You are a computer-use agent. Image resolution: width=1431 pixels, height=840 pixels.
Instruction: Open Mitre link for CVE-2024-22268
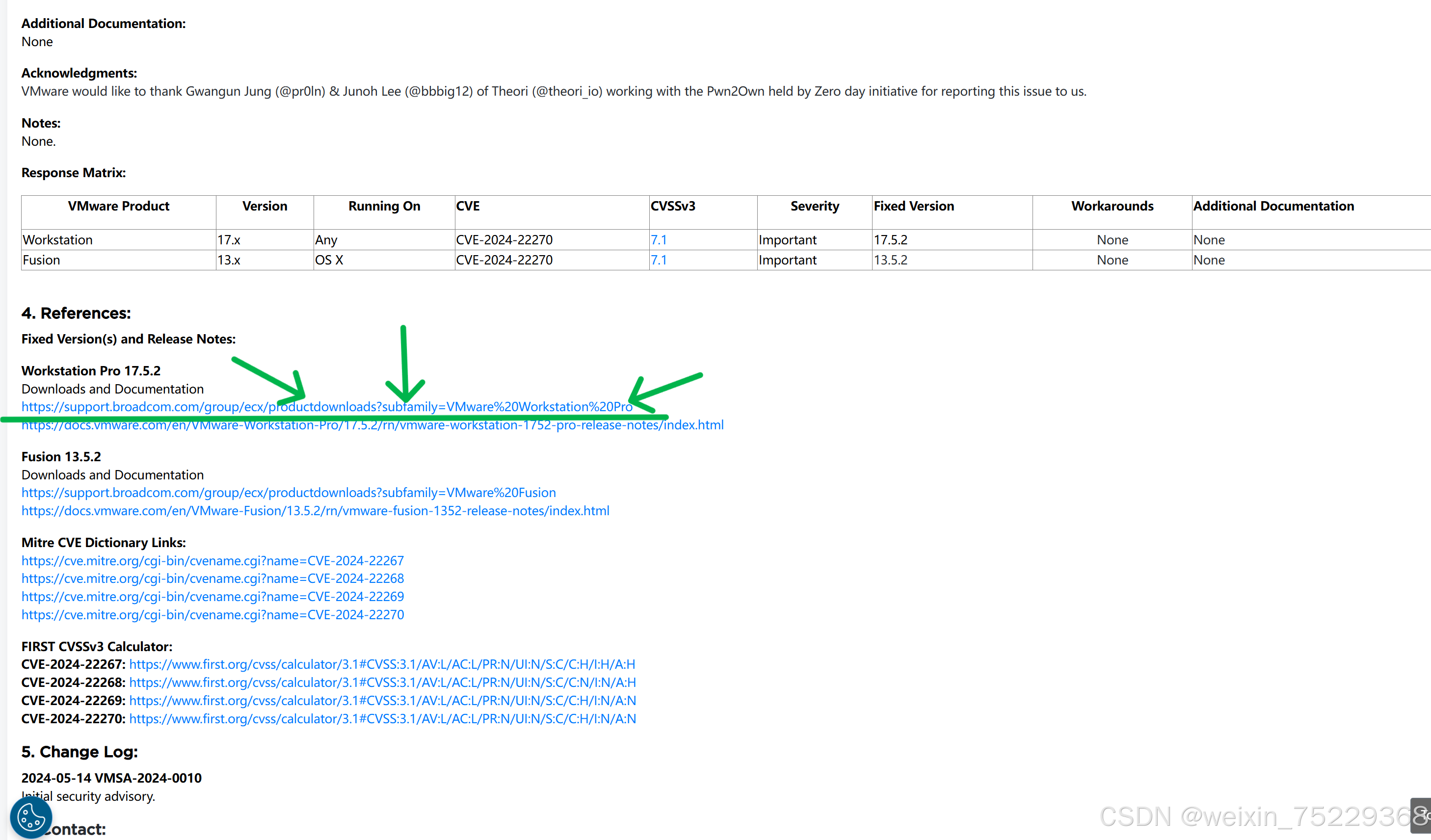click(x=212, y=578)
